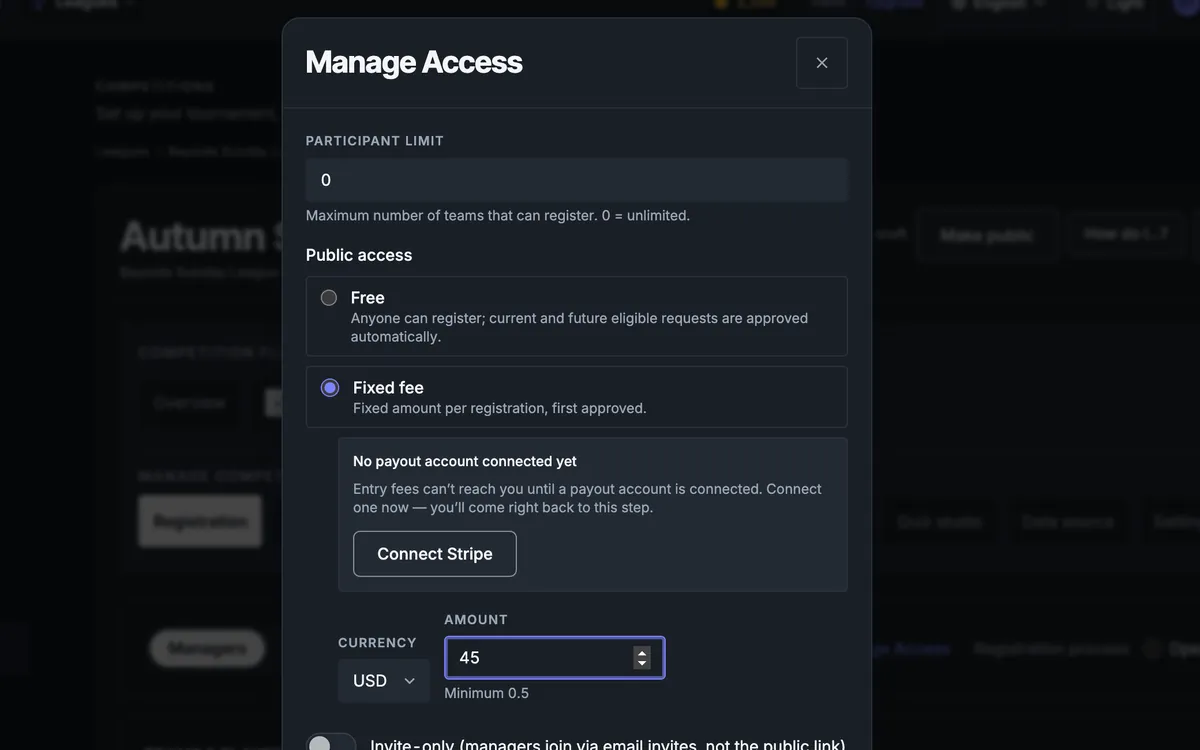Open the Data source tab in background
The height and width of the screenshot is (750, 1200).
point(1068,522)
